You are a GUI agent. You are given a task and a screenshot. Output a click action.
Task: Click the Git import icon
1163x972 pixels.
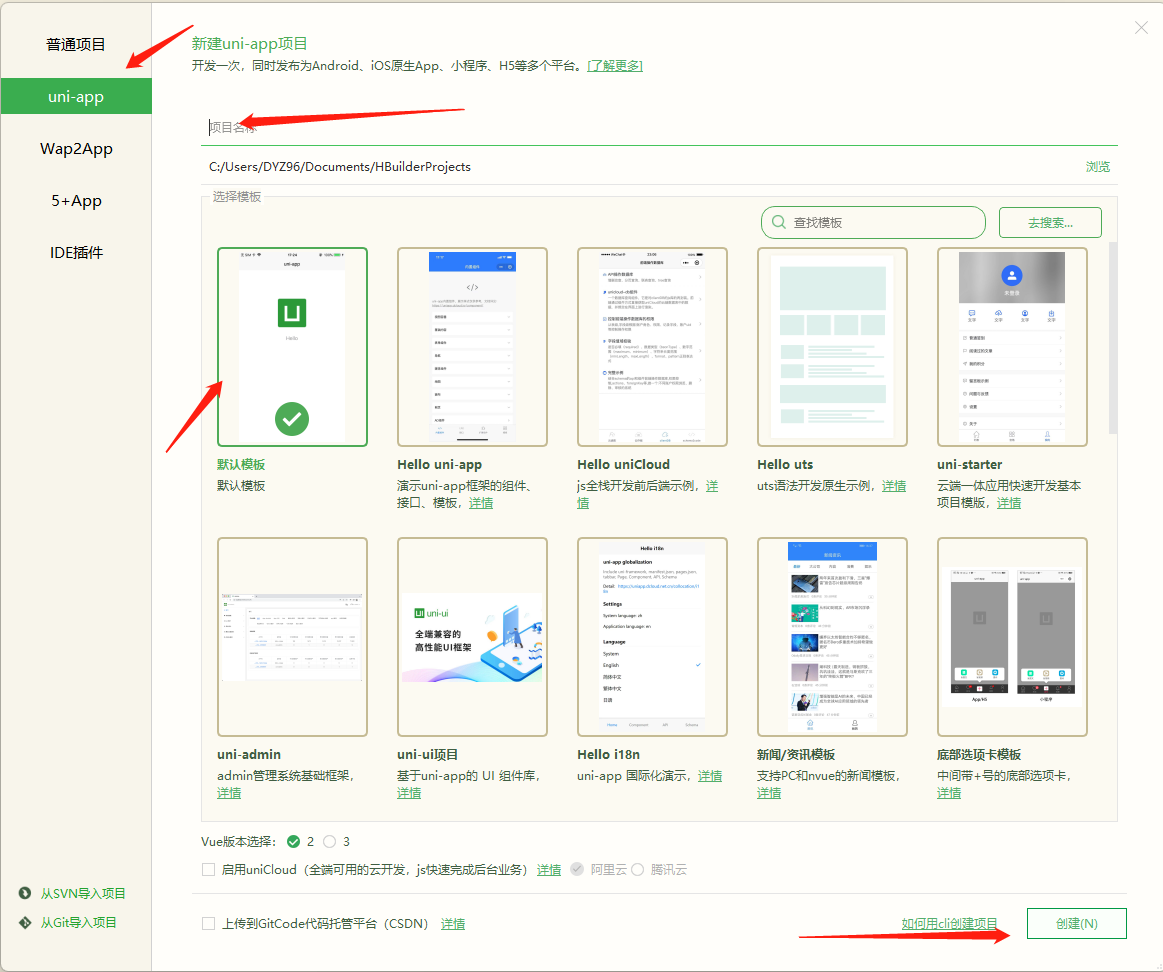[x=25, y=922]
